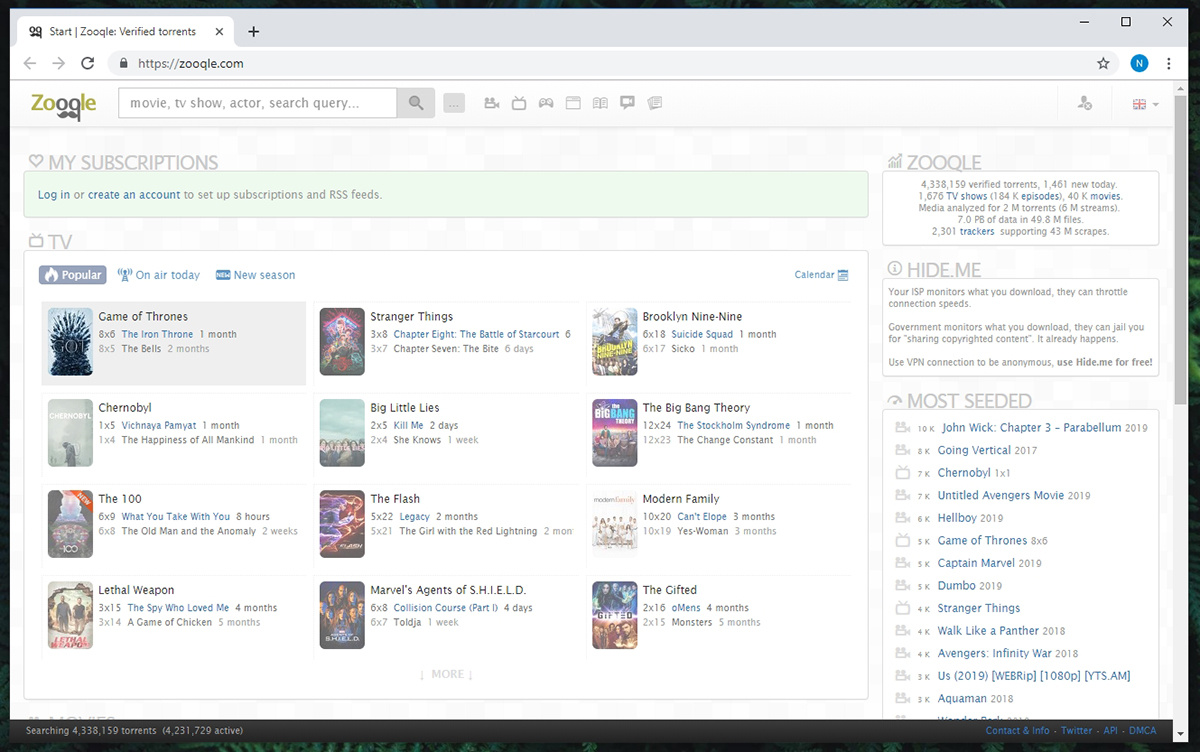Click the Brooklyn Nine-Nine poster thumbnail
Image resolution: width=1200 pixels, height=752 pixels.
pos(614,342)
